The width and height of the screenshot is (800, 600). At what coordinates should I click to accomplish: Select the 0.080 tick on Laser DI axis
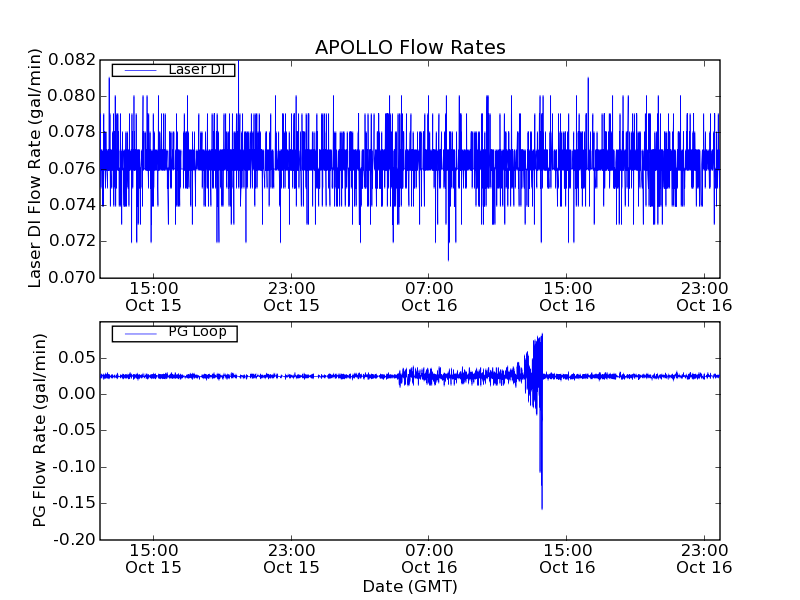point(72,96)
